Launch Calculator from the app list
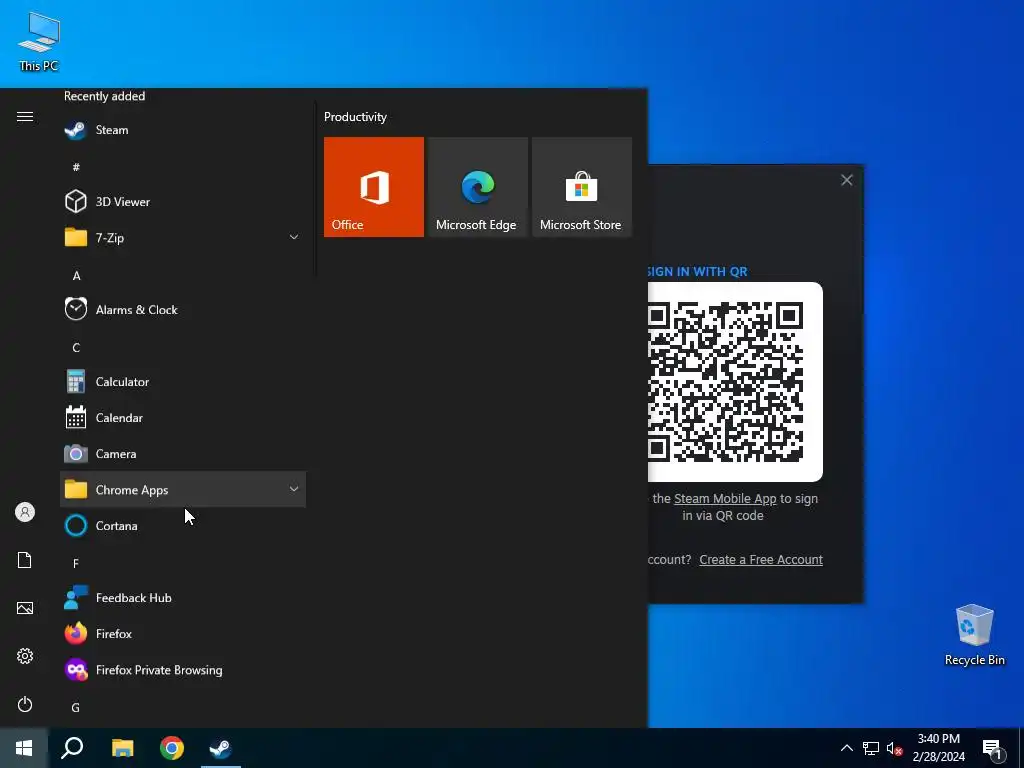 (183, 382)
